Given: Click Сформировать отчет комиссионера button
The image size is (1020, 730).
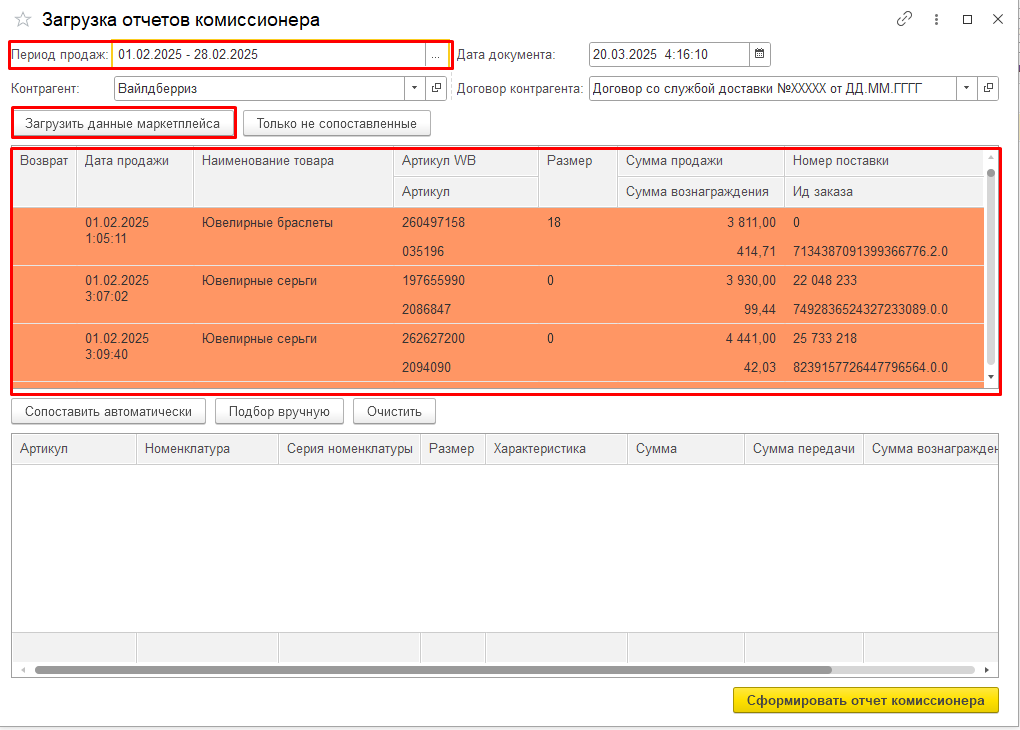Looking at the screenshot, I should click(865, 700).
